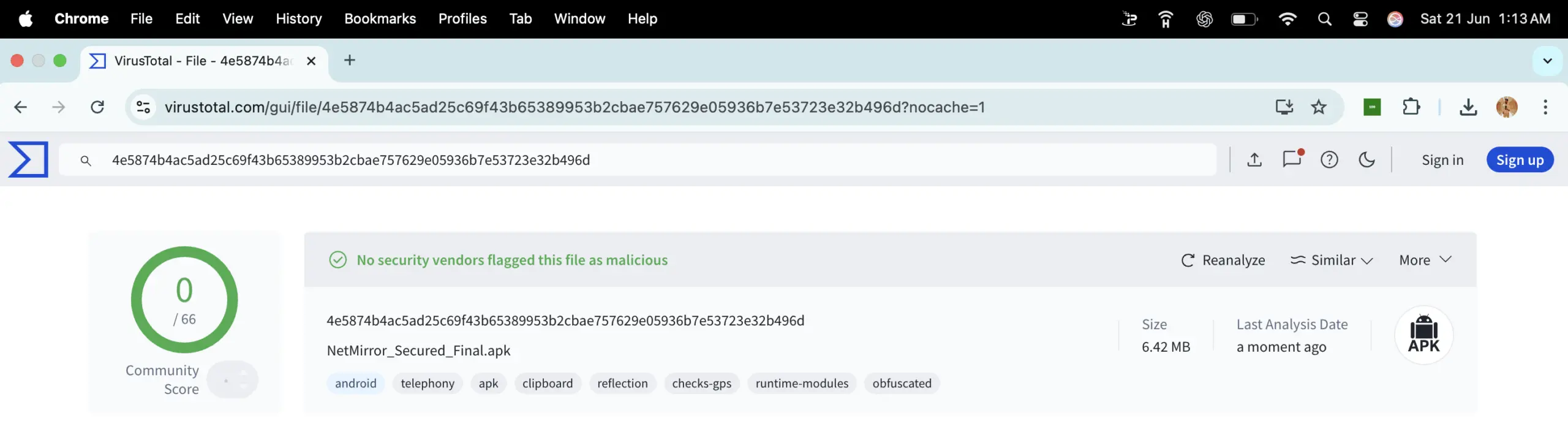Image resolution: width=1568 pixels, height=440 pixels.
Task: Click the ChatGPT icon in menu bar
Action: coord(1204,19)
